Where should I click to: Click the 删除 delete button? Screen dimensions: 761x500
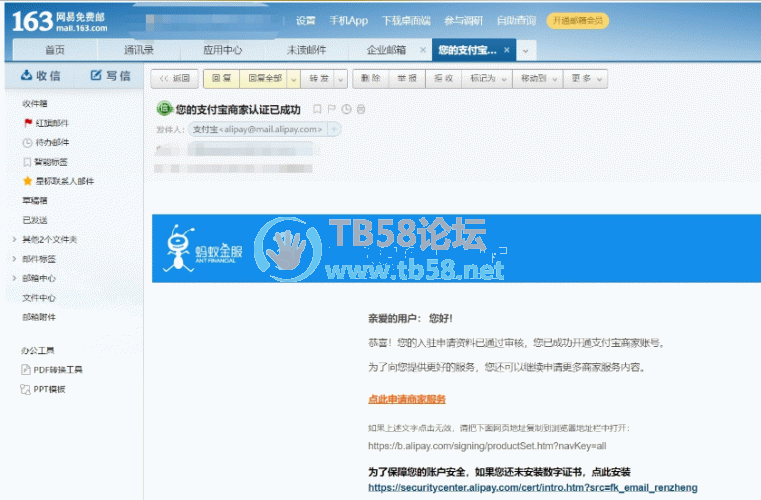[371, 79]
